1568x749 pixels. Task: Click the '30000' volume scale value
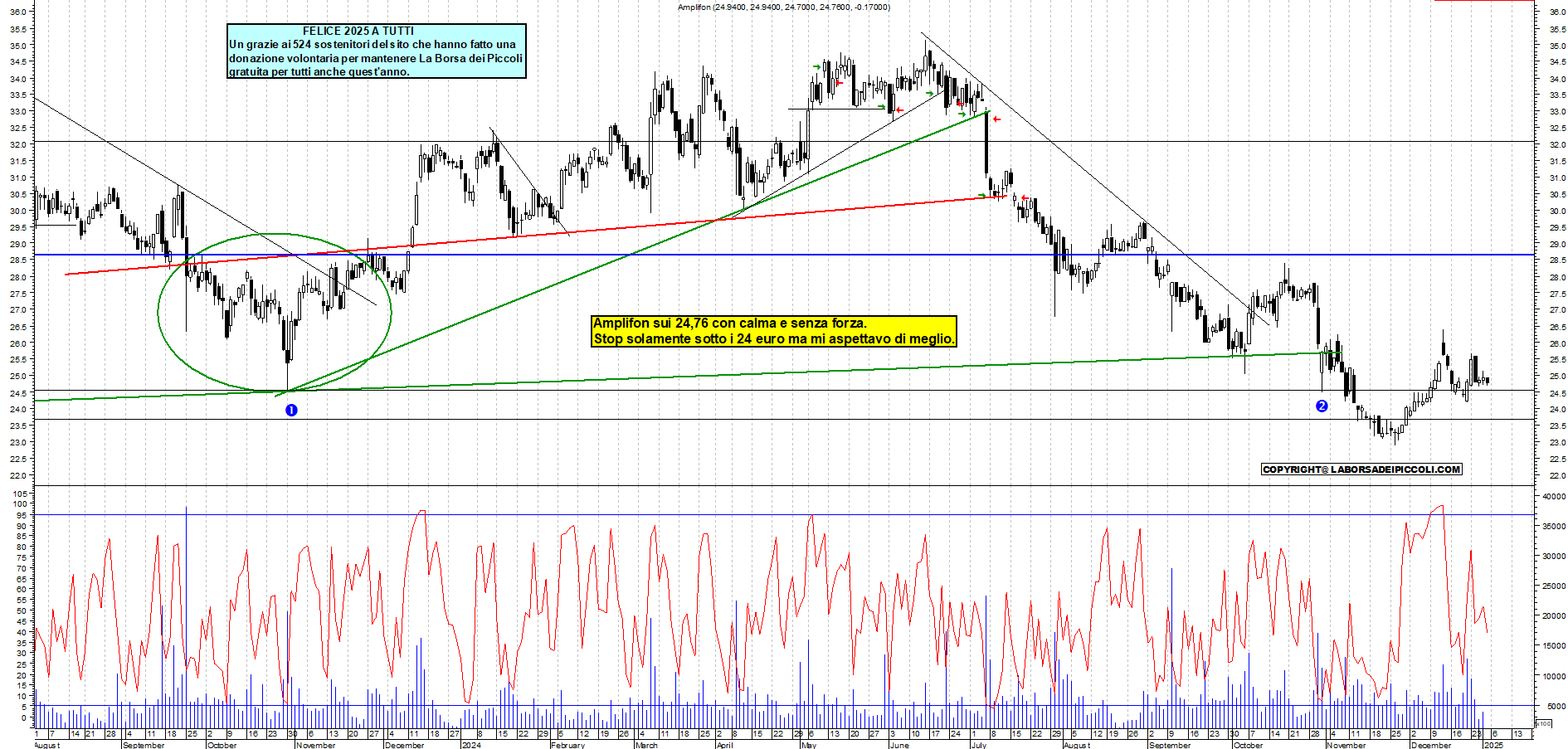(1553, 557)
